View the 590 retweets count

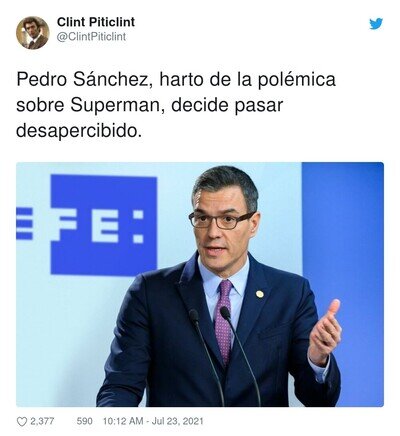click(84, 421)
